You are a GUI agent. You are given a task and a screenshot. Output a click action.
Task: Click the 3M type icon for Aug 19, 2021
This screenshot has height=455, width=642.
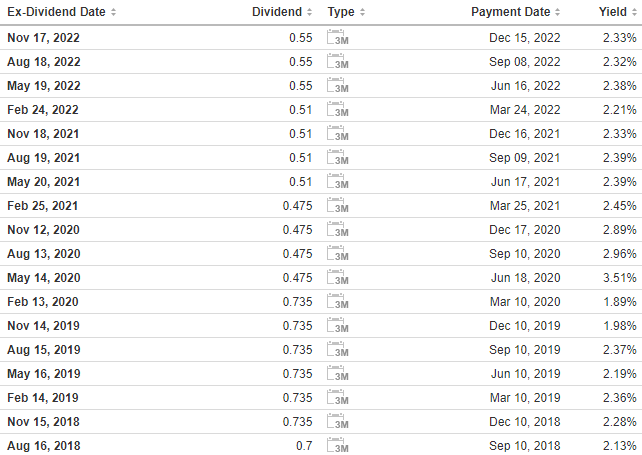[338, 157]
